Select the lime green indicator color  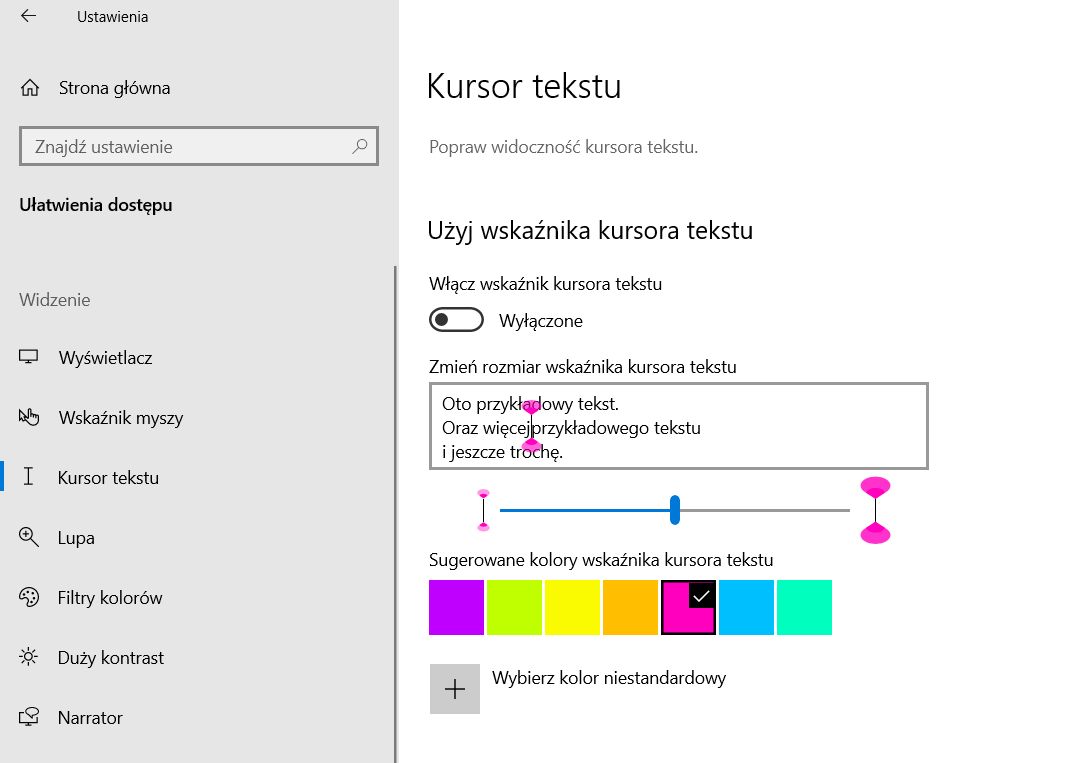514,607
